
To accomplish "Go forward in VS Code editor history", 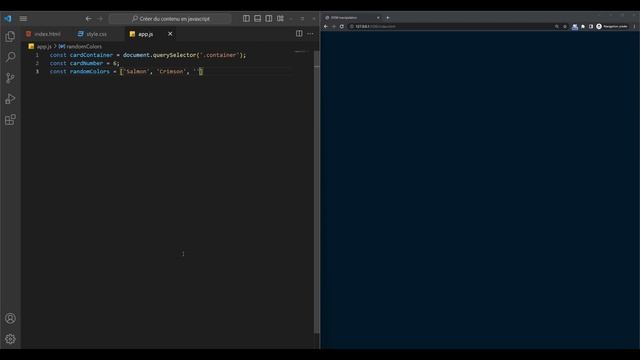I will [100, 19].
